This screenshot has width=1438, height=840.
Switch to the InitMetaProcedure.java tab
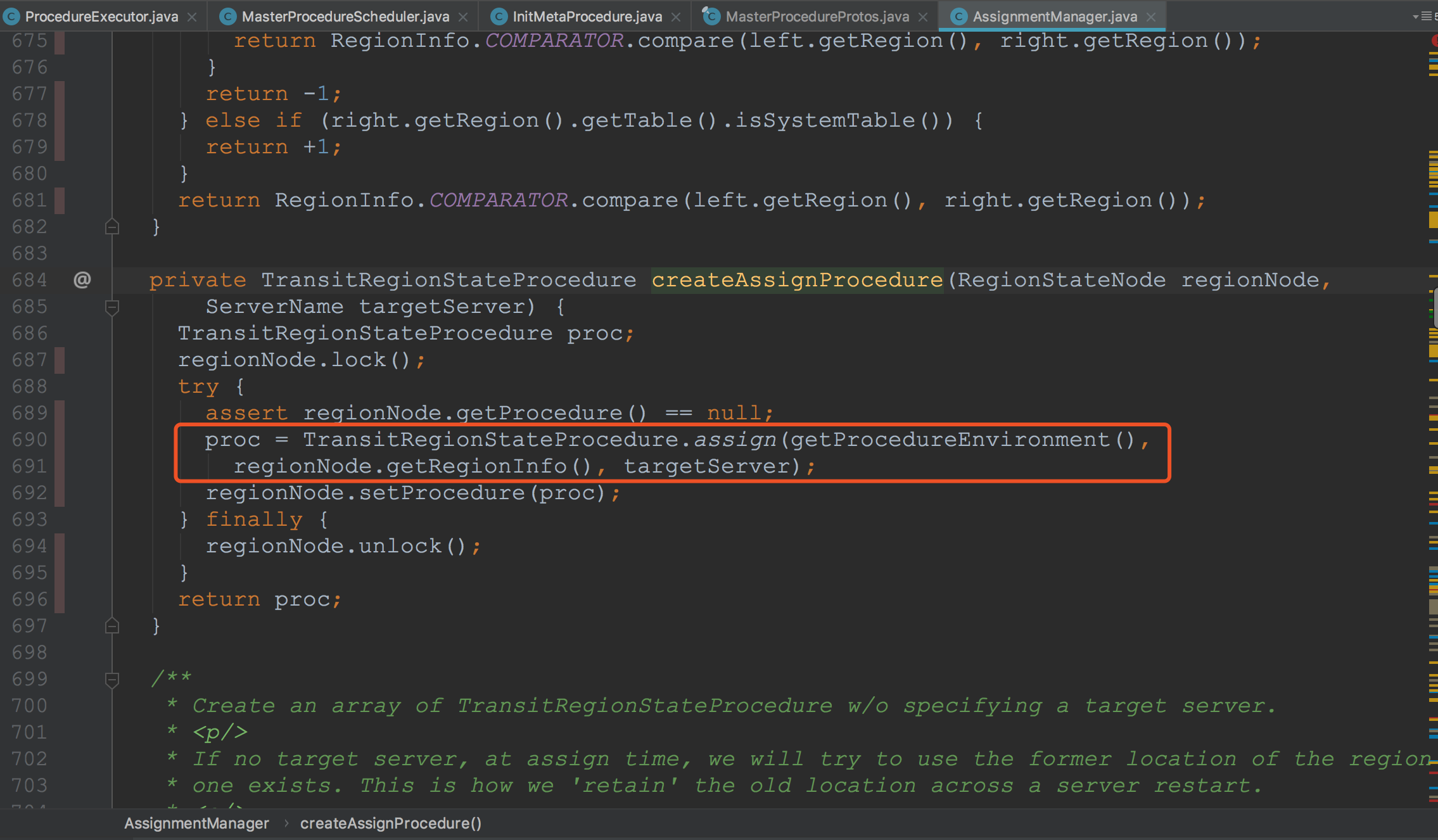[587, 16]
